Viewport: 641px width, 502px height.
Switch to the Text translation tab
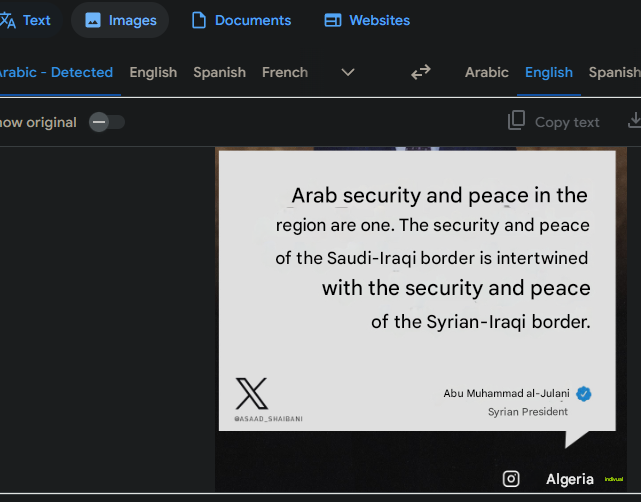pos(29,20)
